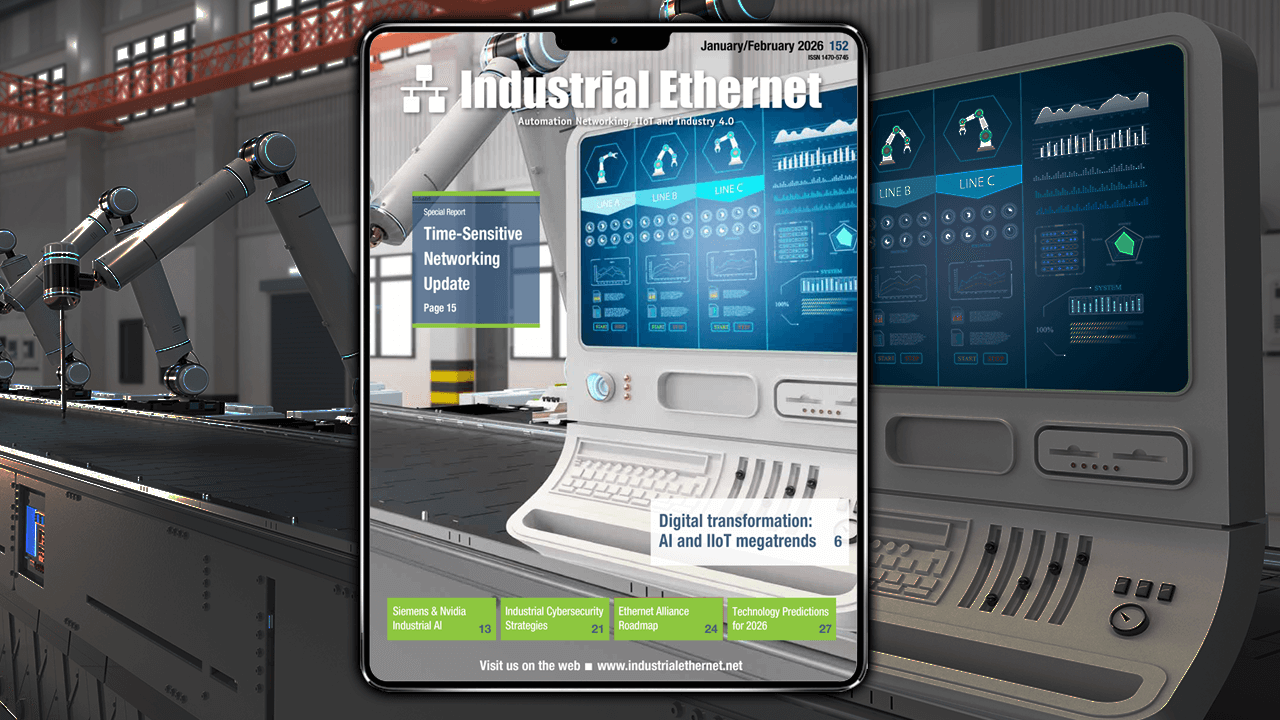Click the 100% progress readout near the system graph
Viewport: 1280px width, 720px height.
783,302
